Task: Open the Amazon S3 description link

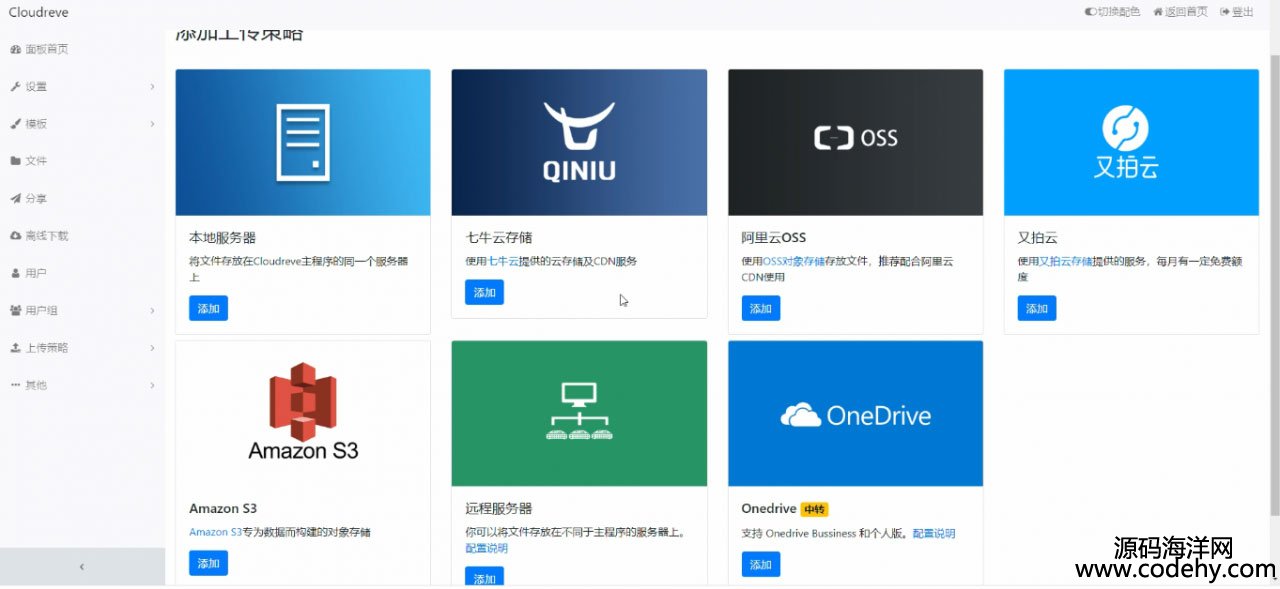Action: 216,532
